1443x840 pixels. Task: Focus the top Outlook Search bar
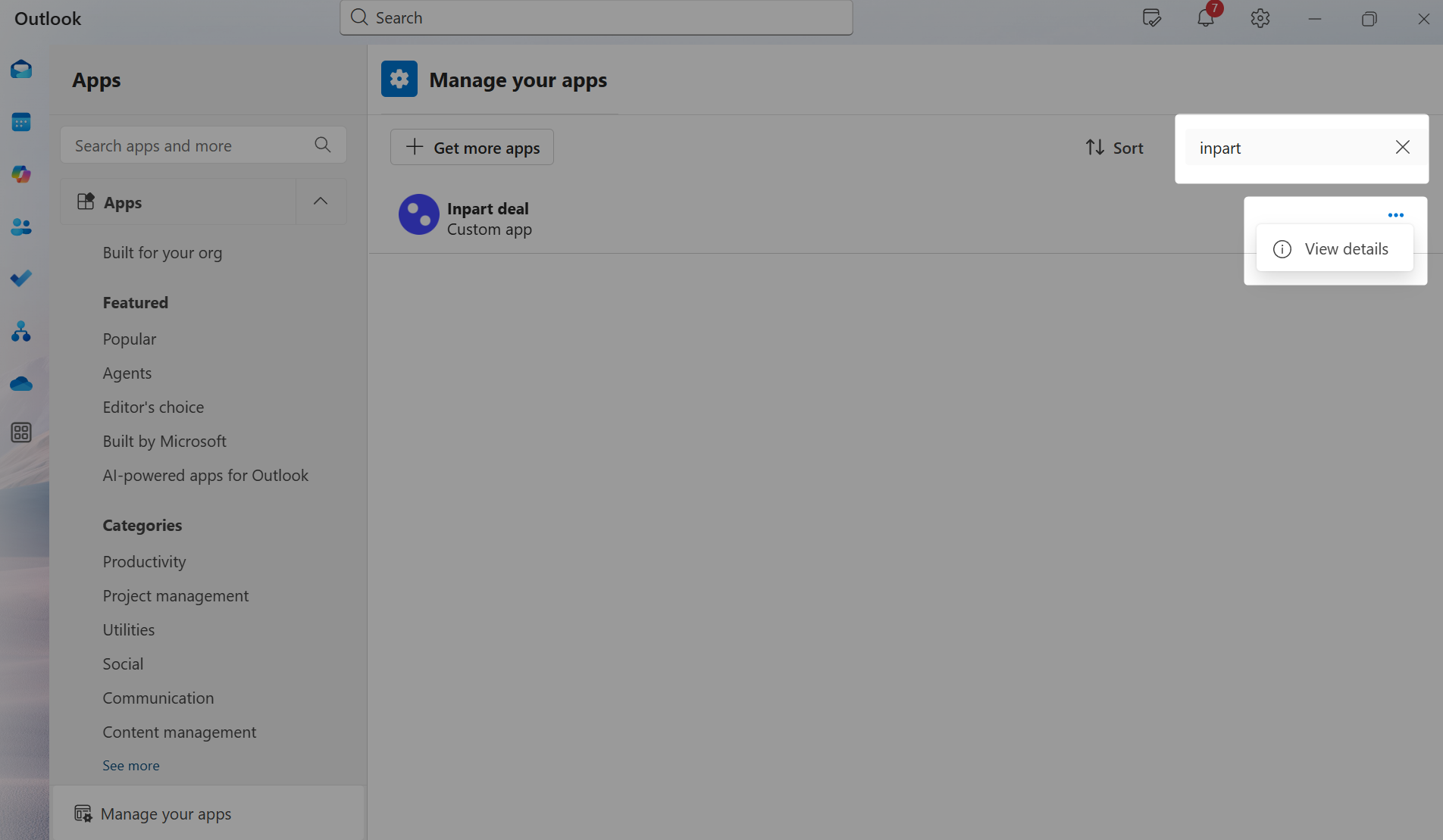[596, 17]
